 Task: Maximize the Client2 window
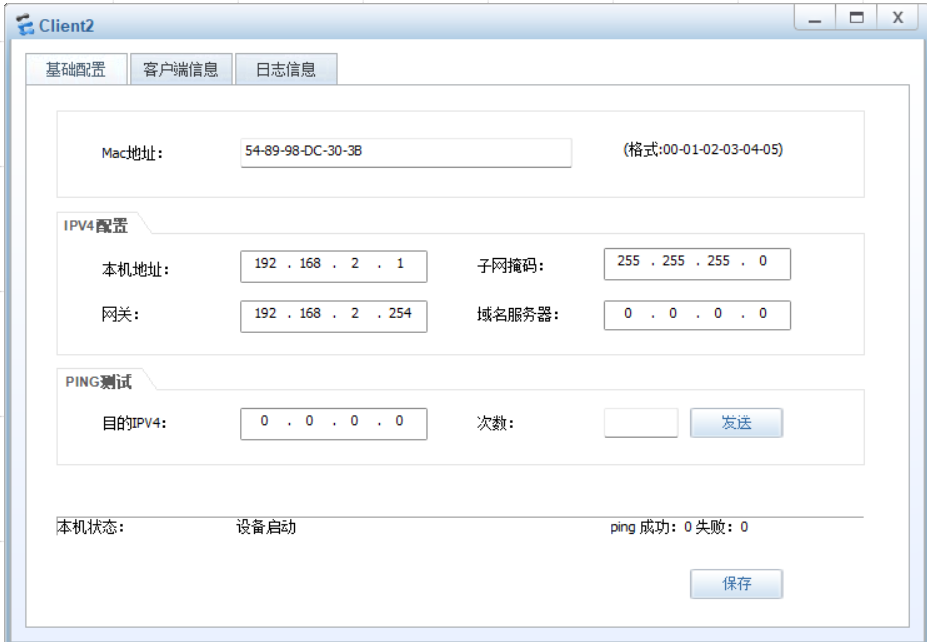pos(856,18)
